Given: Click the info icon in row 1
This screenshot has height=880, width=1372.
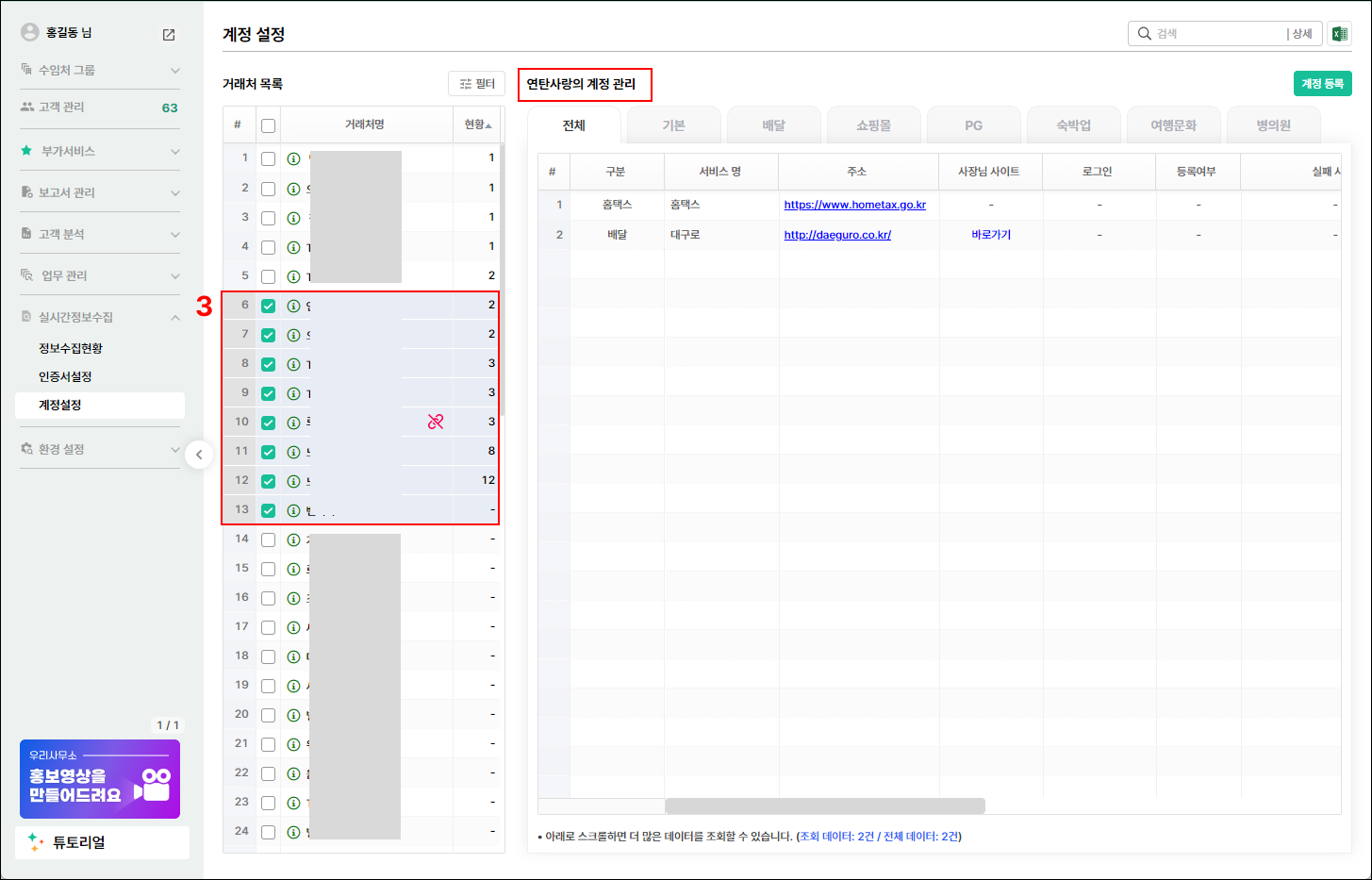Looking at the screenshot, I should pos(293,159).
